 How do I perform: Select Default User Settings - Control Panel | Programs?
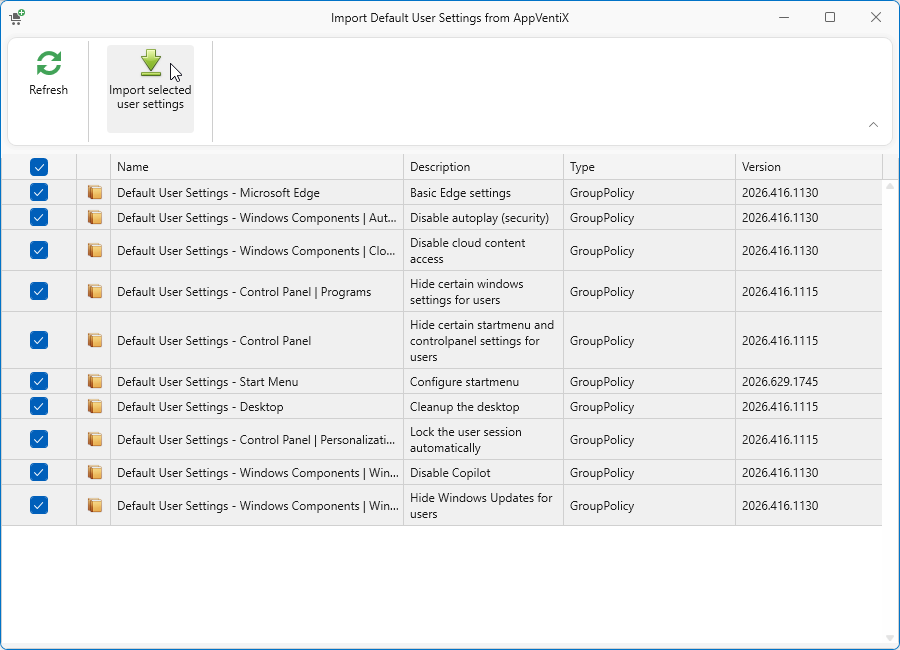click(244, 292)
